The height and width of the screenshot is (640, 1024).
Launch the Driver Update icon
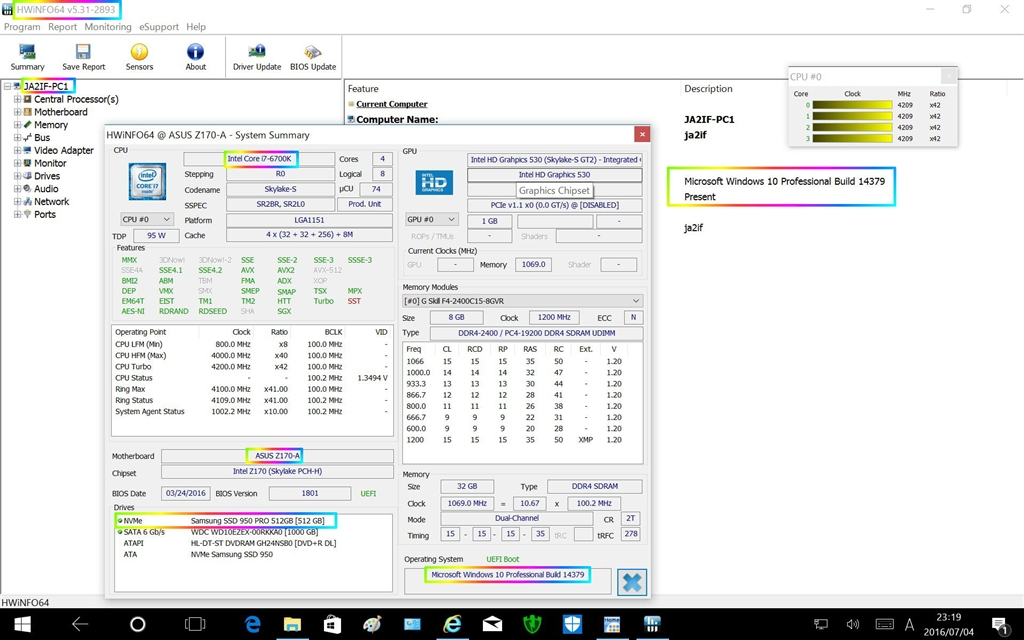point(257,56)
